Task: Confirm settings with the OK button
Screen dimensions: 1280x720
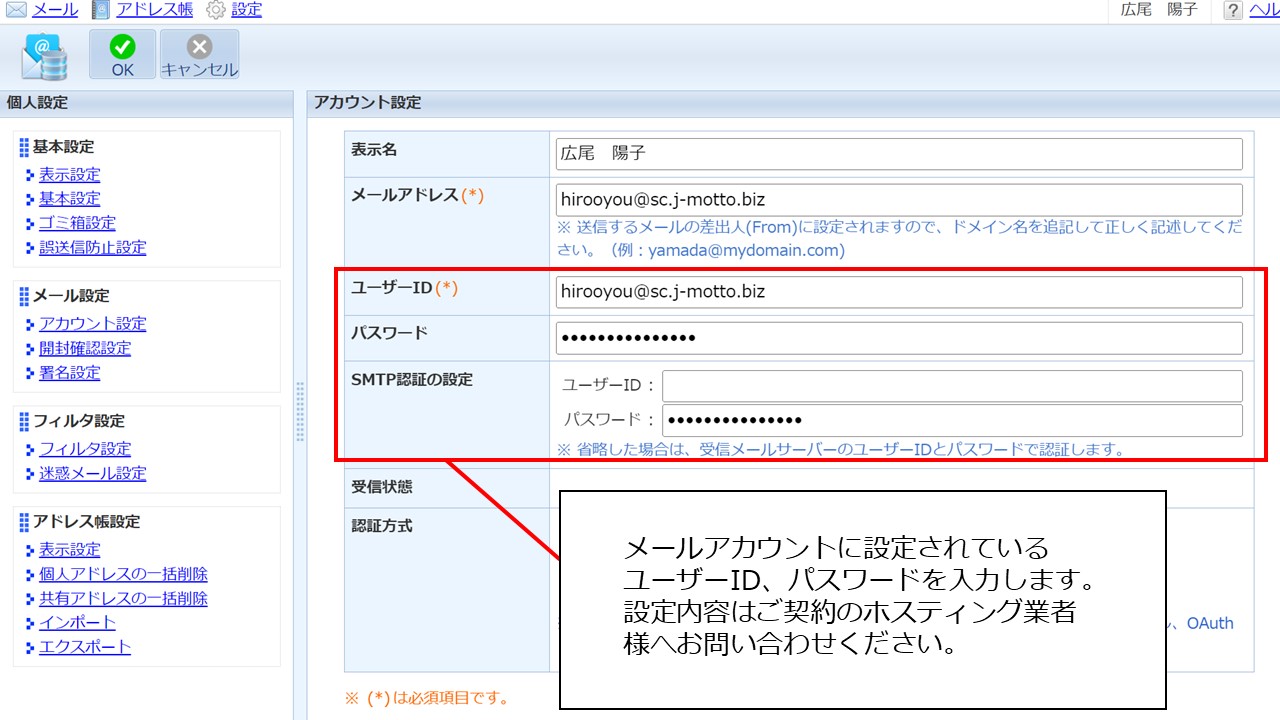Action: click(x=123, y=55)
